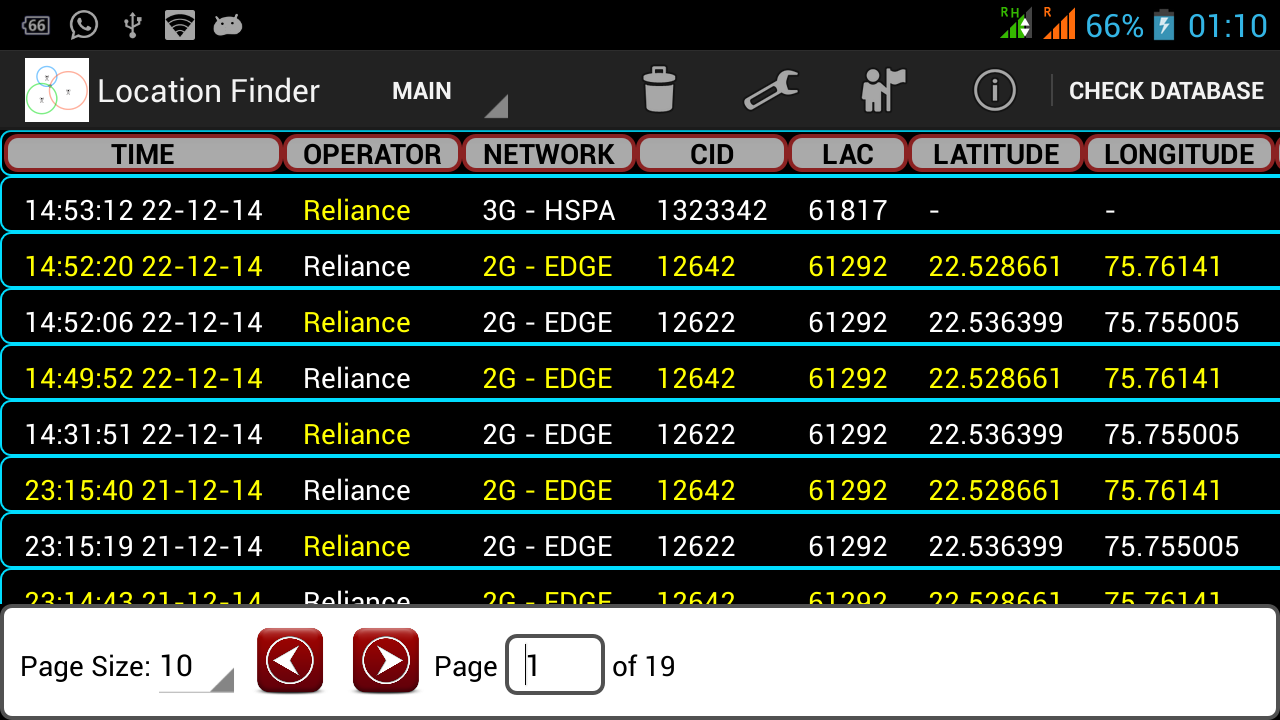
Task: Tap the Wi-Fi status bar icon
Action: pos(180,25)
